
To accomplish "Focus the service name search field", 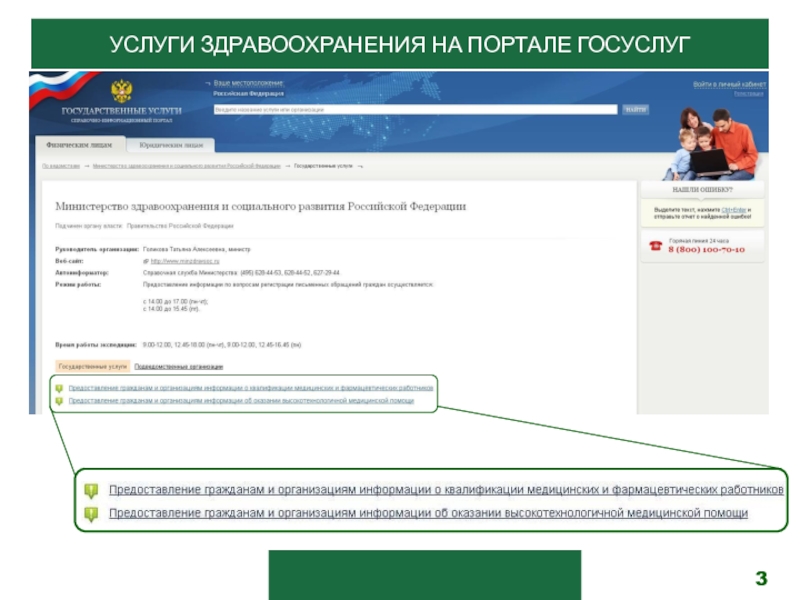I will (x=415, y=110).
